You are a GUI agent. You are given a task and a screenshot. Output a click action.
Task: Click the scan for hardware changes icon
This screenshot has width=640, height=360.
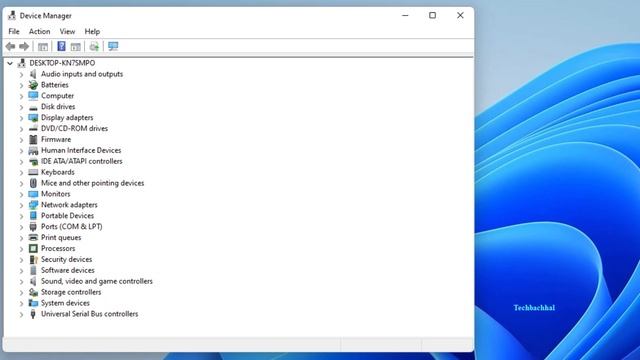[x=113, y=46]
